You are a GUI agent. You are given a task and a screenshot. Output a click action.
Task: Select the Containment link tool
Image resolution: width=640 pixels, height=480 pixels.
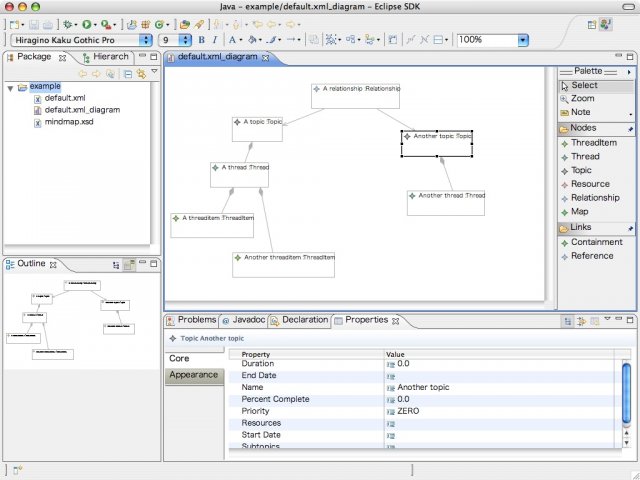(x=596, y=242)
